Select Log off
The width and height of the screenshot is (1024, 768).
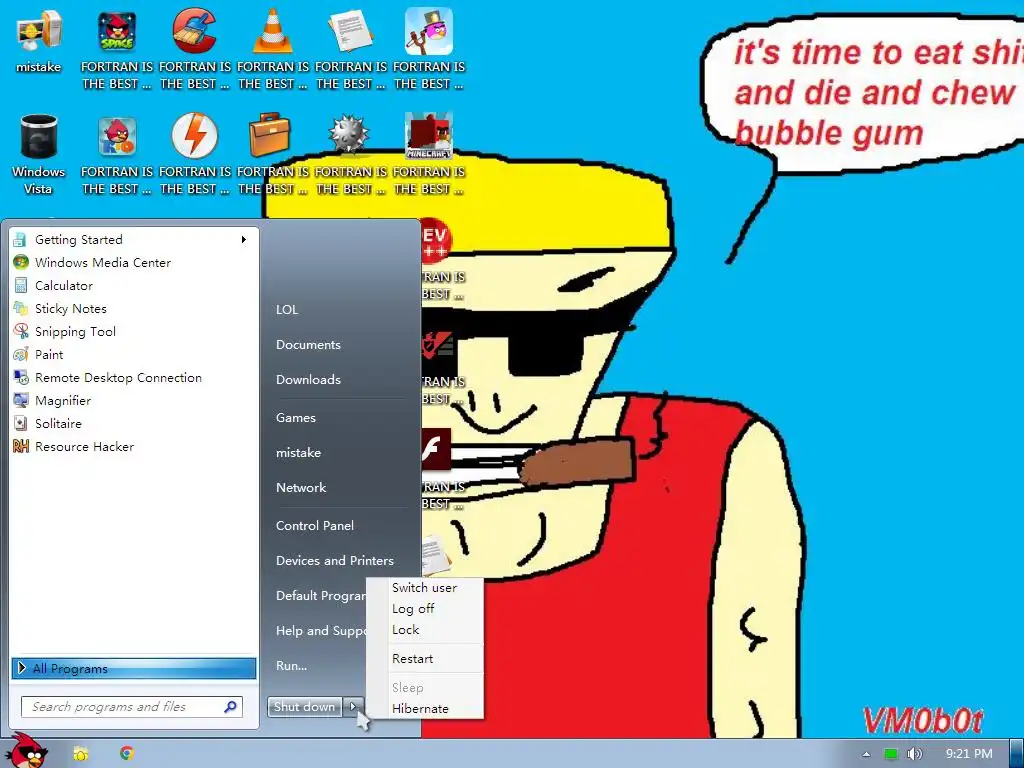(x=413, y=609)
